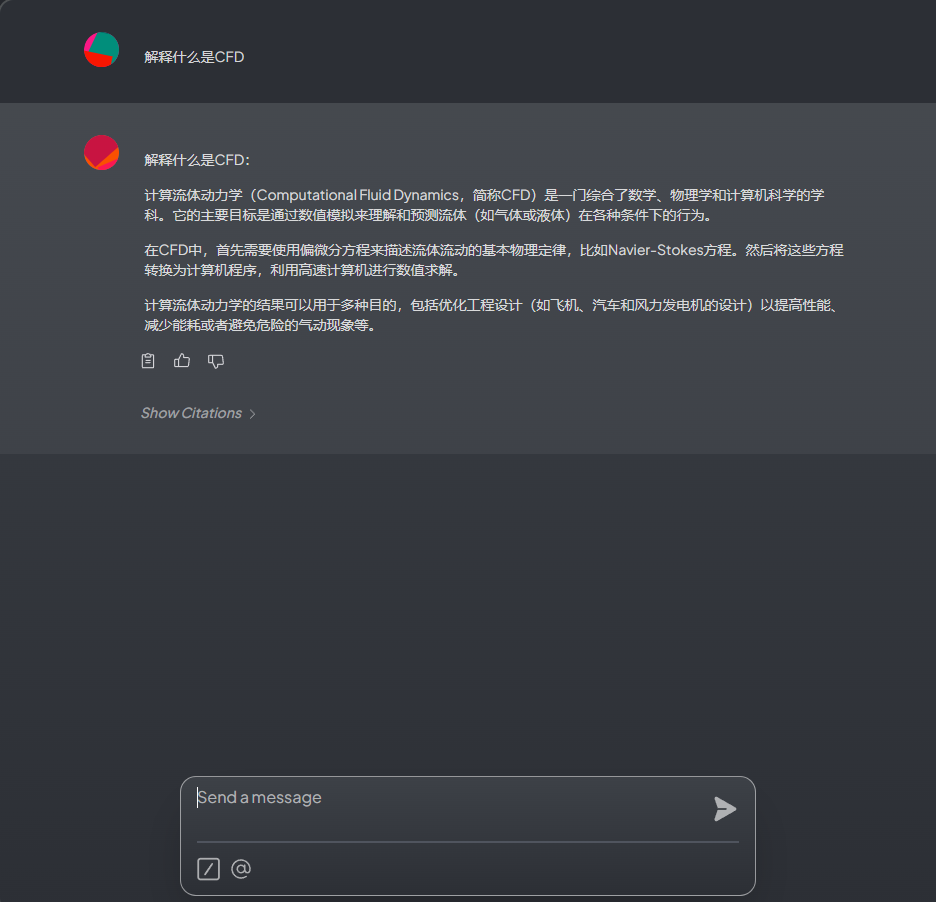936x902 pixels.
Task: Click the empty area below the conversation
Action: 468,609
